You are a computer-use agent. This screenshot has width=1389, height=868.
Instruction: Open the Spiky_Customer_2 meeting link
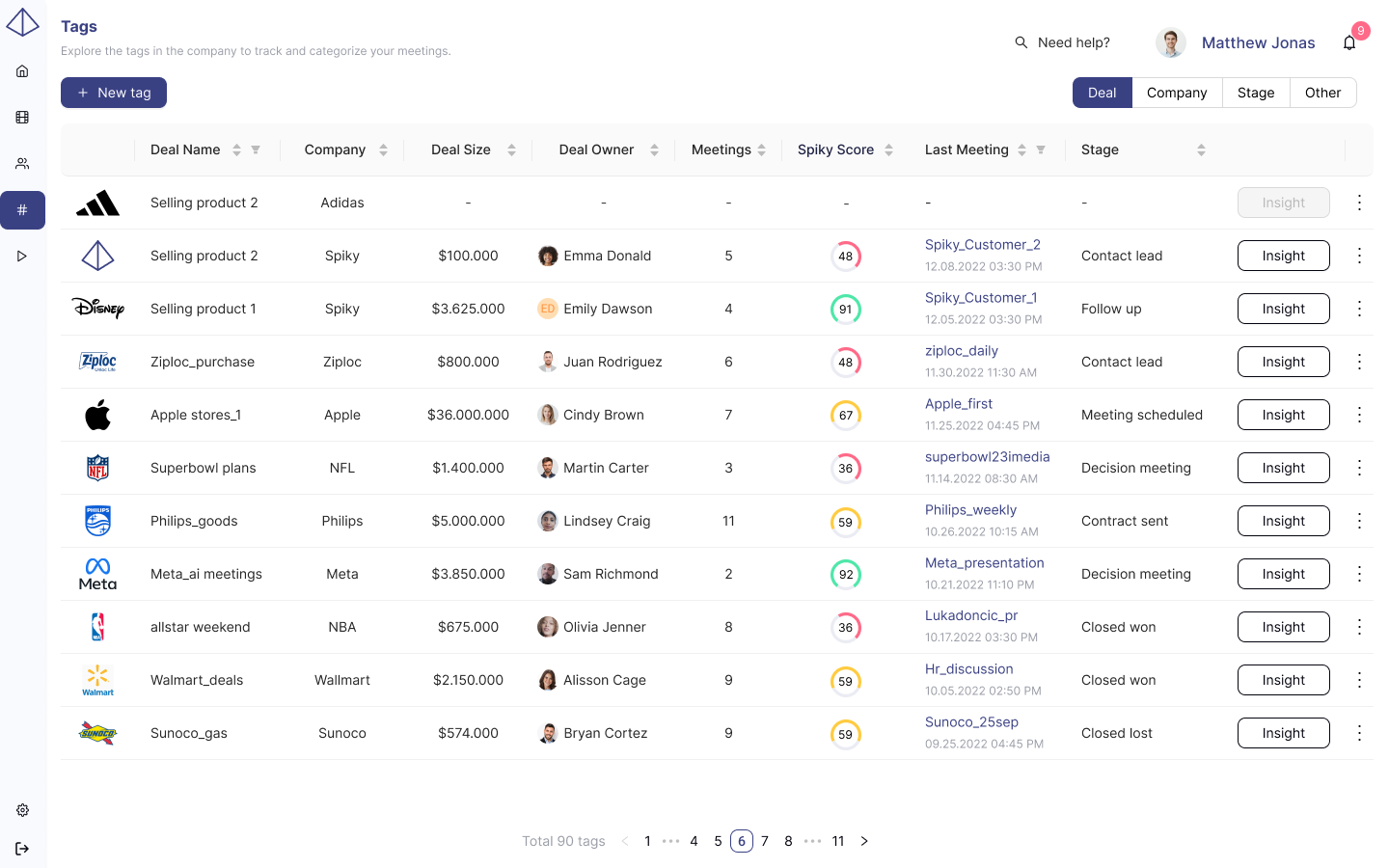click(x=983, y=245)
